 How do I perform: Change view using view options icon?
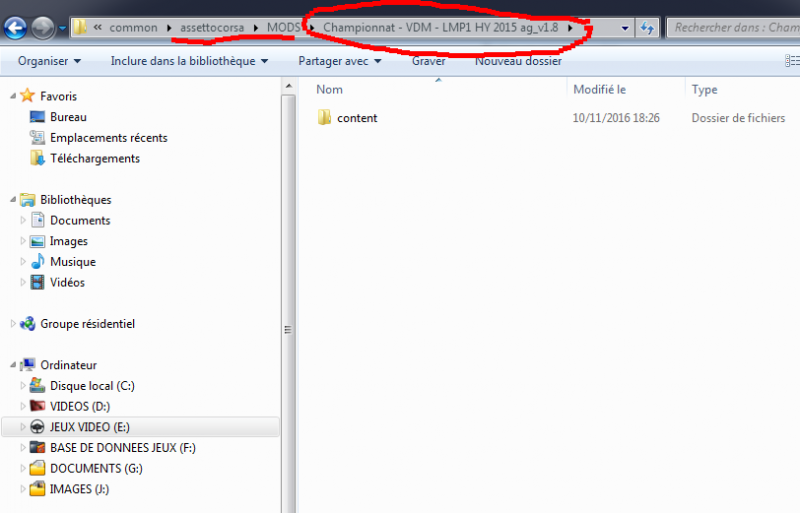click(792, 61)
